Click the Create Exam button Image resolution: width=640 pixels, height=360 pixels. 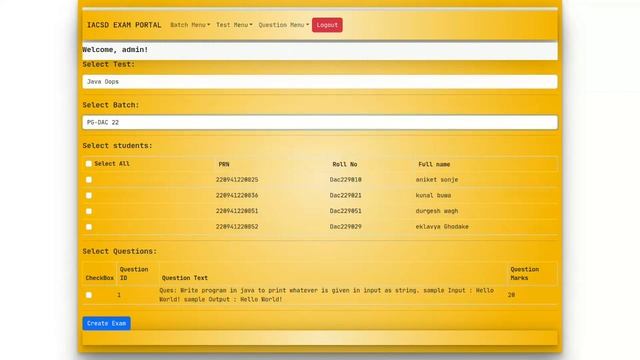pyautogui.click(x=107, y=323)
